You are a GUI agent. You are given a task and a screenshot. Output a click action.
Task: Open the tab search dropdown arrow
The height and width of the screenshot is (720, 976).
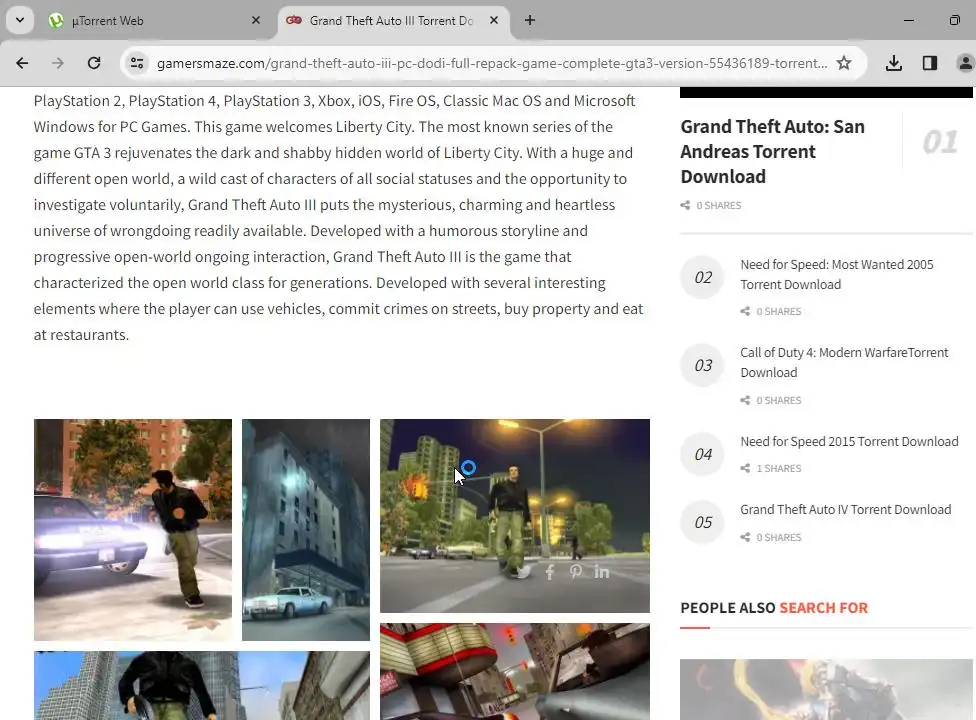(x=20, y=21)
